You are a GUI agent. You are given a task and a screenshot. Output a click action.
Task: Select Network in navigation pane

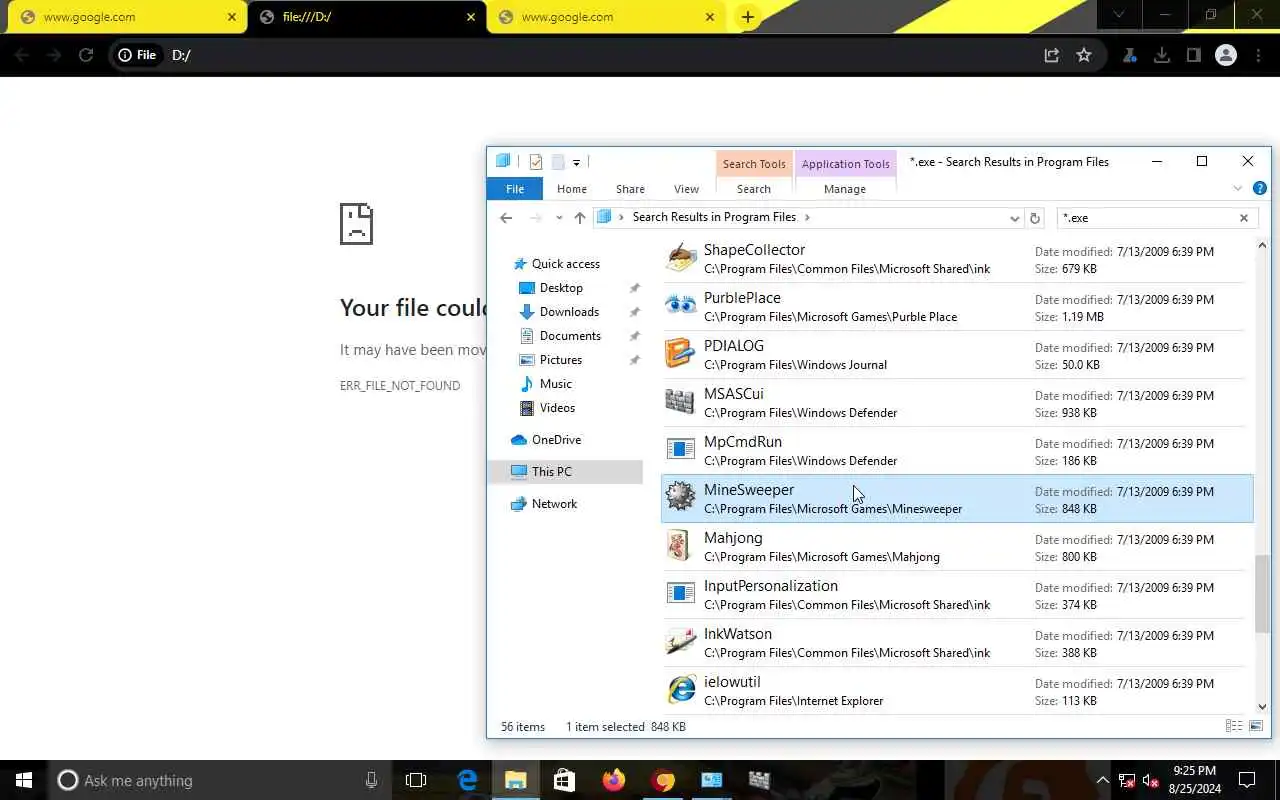pyautogui.click(x=554, y=504)
